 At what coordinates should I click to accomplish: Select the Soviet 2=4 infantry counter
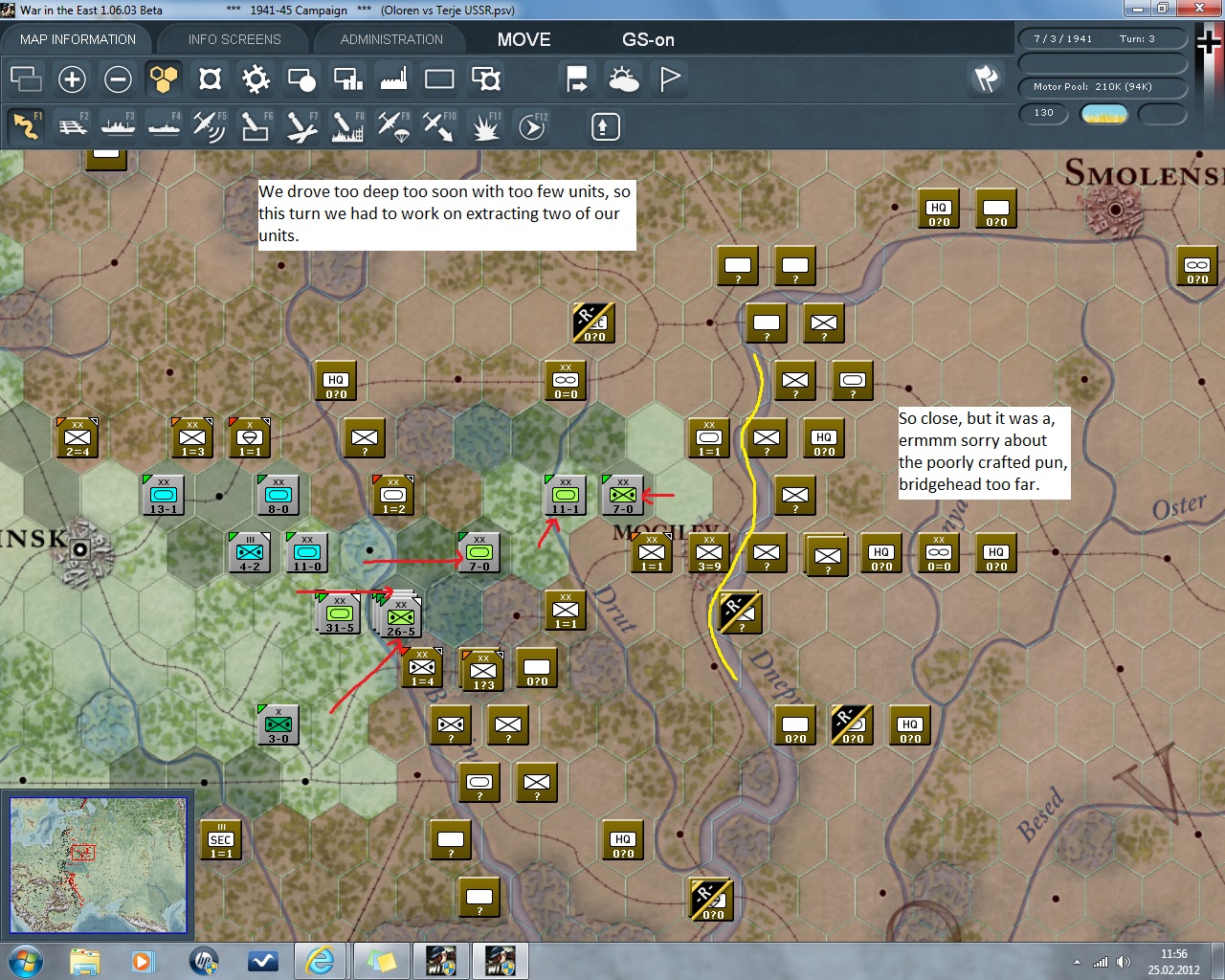78,437
